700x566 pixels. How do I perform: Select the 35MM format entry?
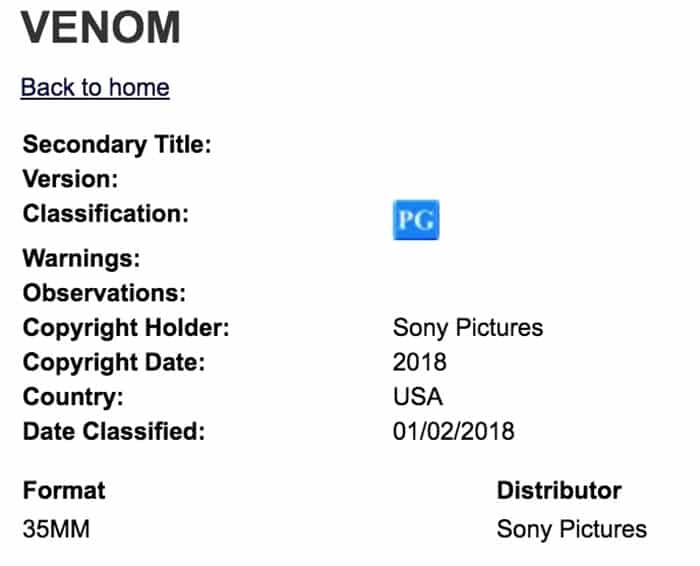tap(57, 528)
